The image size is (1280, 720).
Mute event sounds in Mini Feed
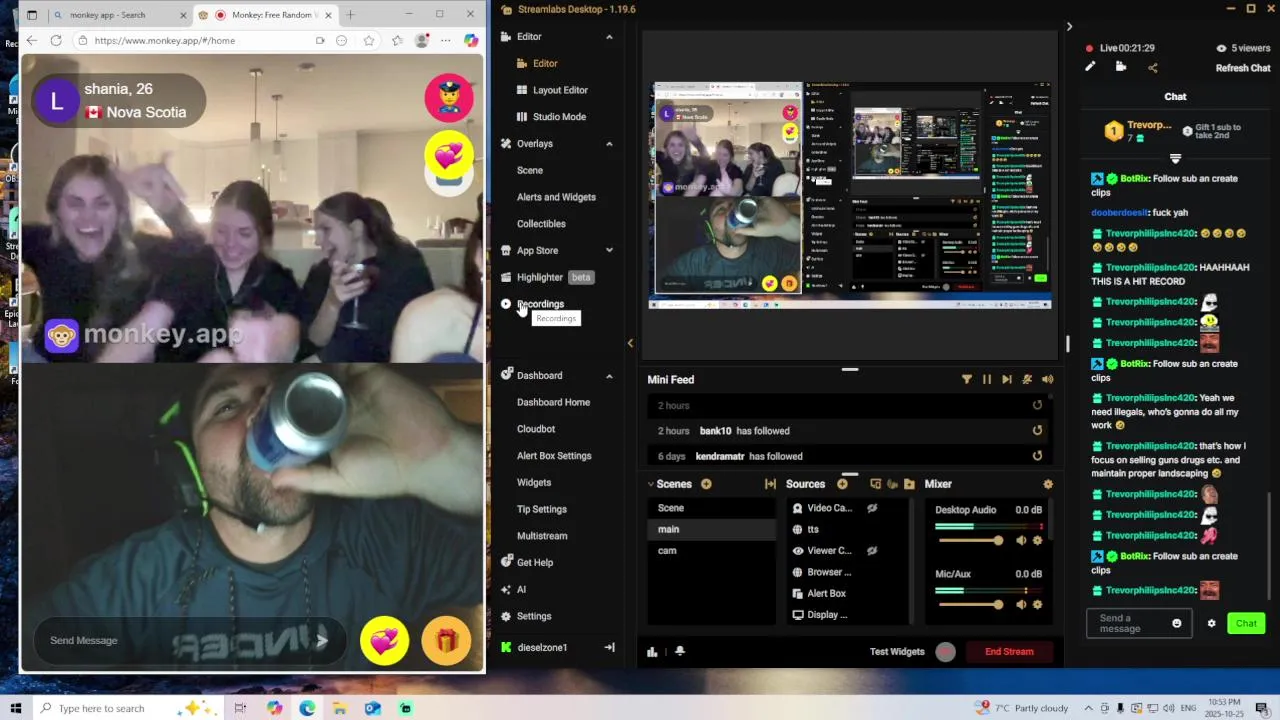1047,380
